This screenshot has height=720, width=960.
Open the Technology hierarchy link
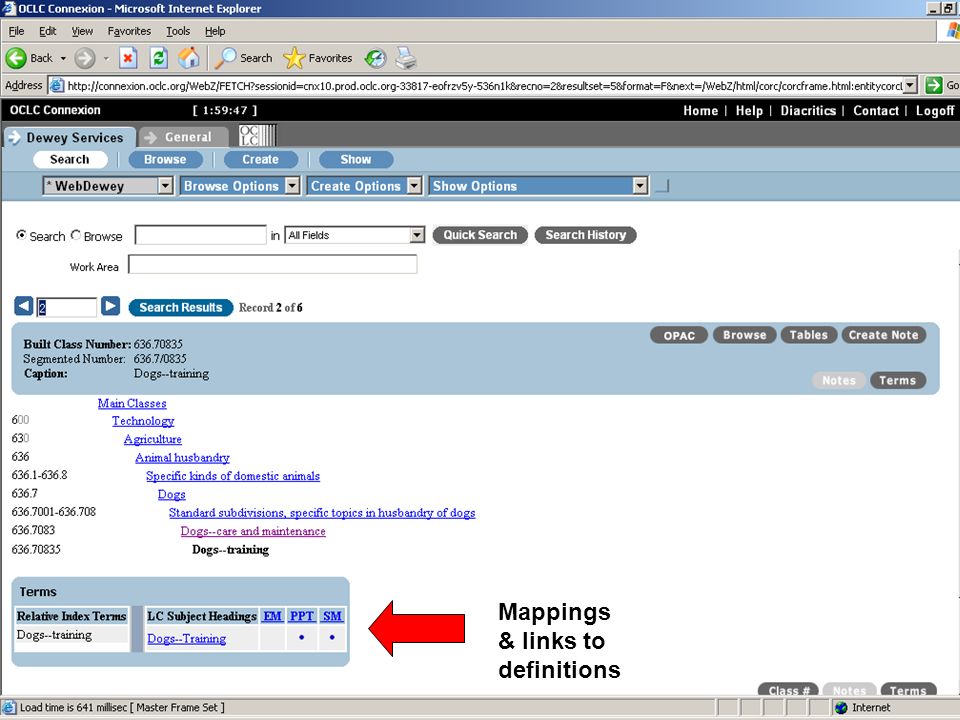point(143,421)
